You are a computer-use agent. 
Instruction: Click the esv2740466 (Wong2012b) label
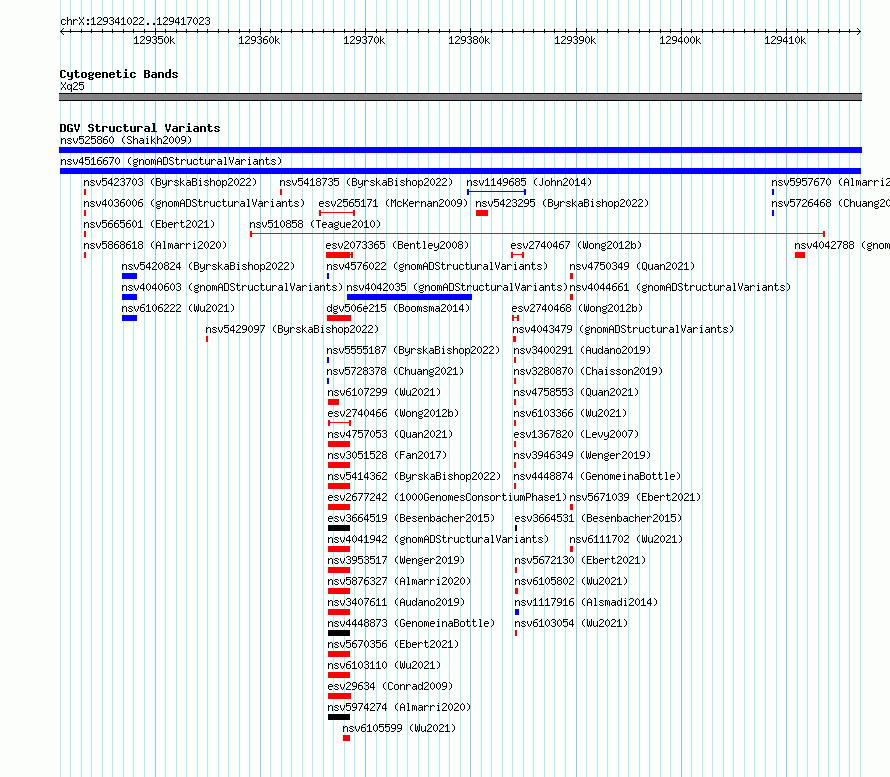393,413
